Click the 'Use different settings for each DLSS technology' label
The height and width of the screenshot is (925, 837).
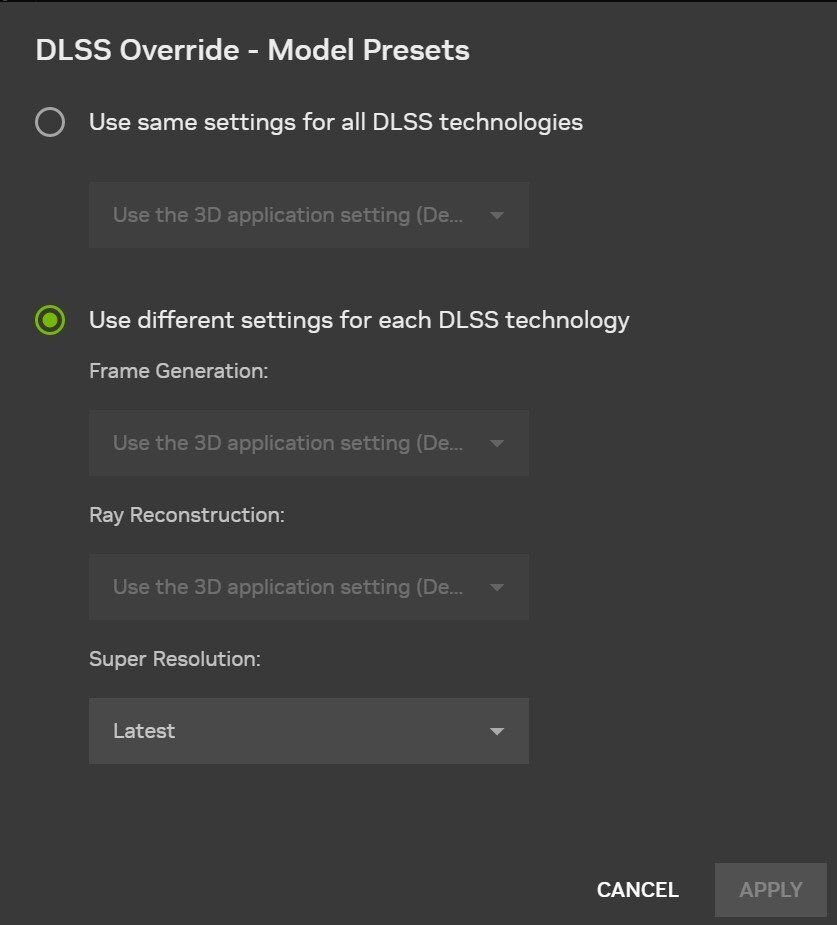(359, 320)
